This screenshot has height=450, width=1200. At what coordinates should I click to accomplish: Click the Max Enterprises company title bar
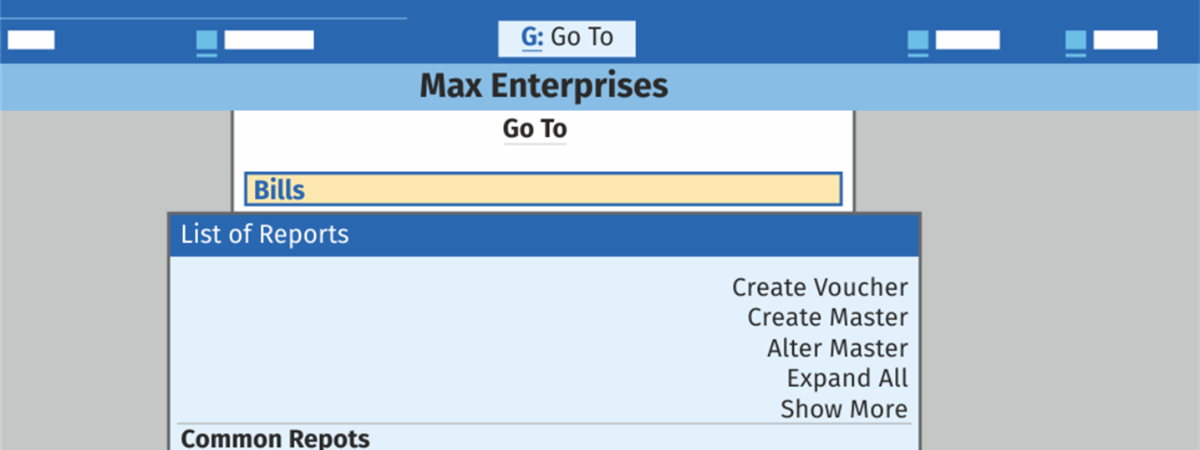[x=543, y=86]
